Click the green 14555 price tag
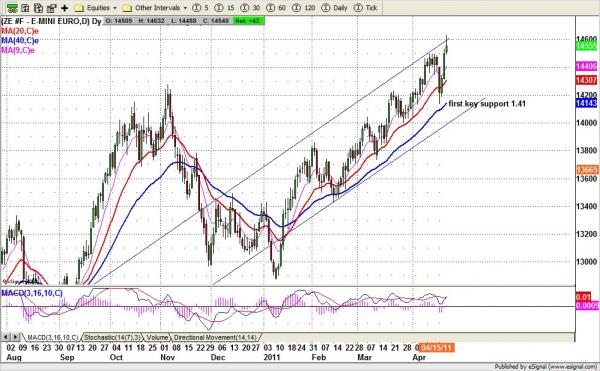The height and width of the screenshot is (371, 600). 586,46
